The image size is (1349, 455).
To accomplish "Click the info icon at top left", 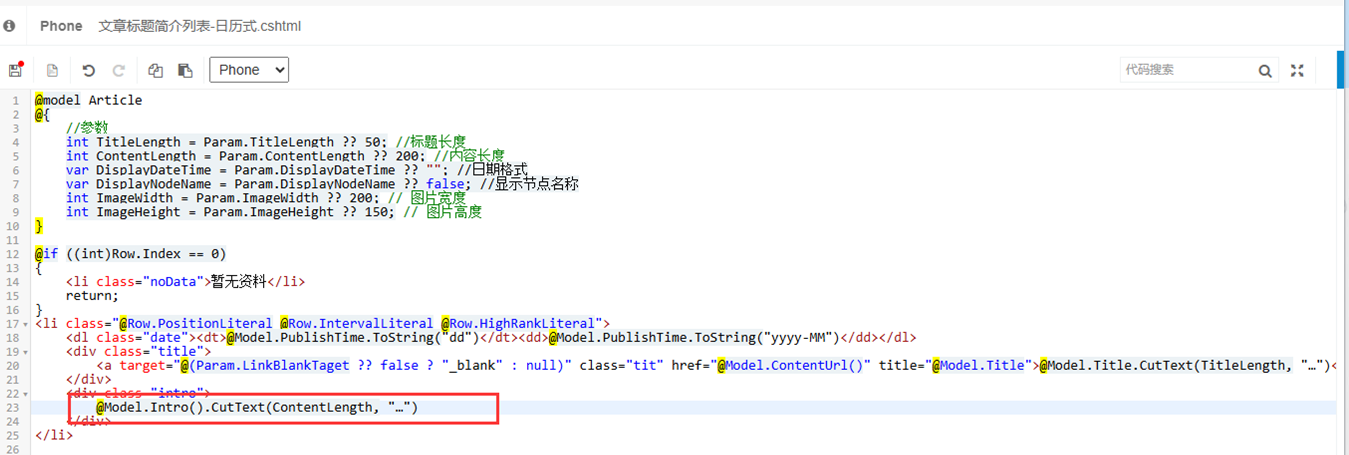I will [x=9, y=26].
